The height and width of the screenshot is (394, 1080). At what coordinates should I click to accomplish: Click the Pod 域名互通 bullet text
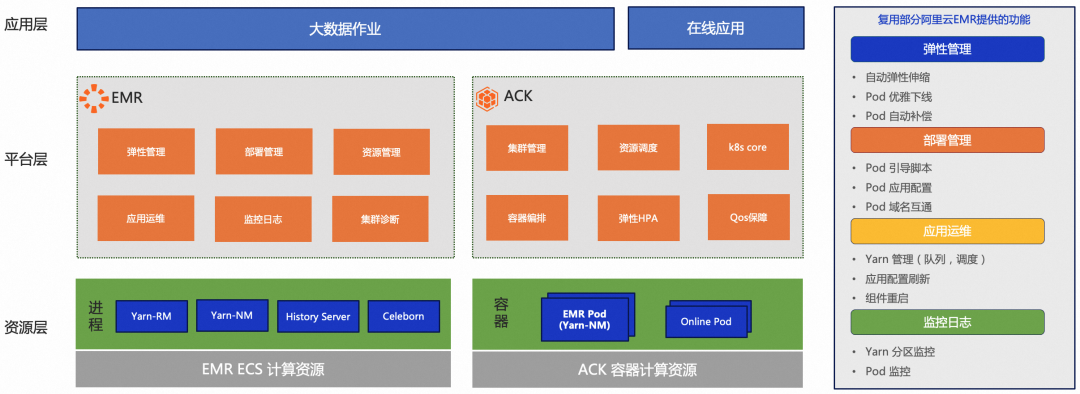[899, 207]
